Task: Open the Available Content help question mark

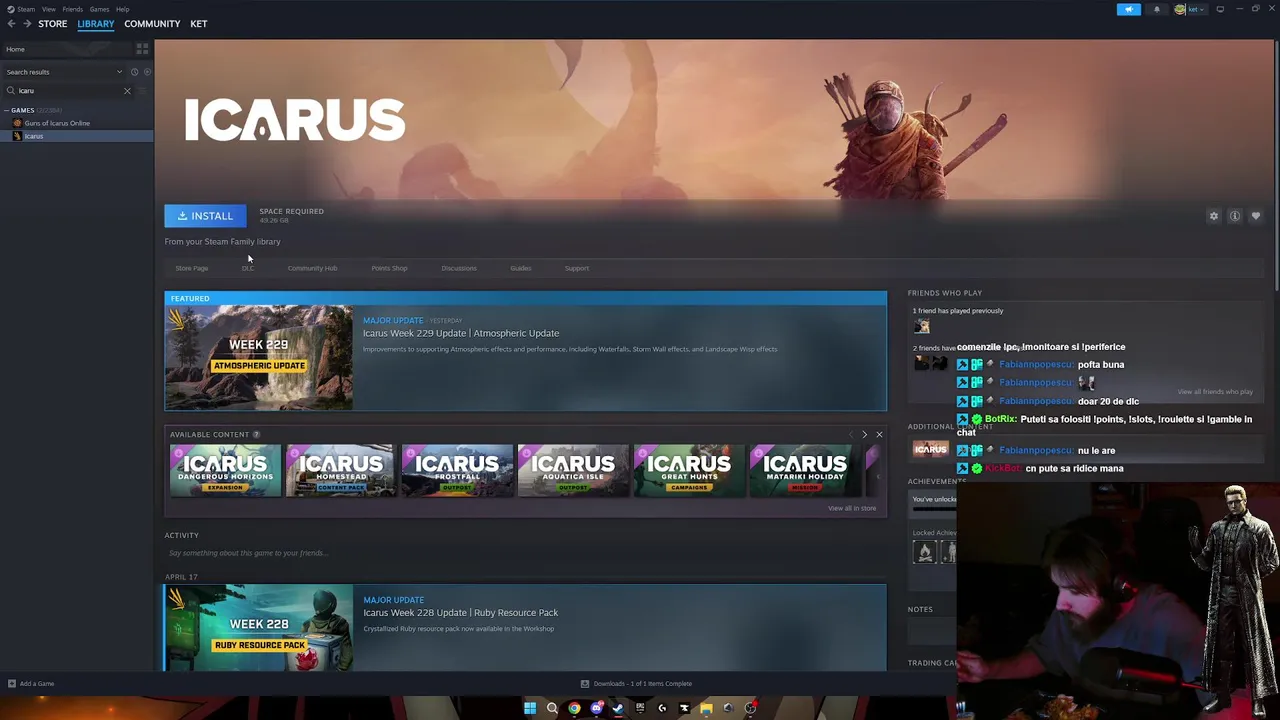Action: point(256,435)
